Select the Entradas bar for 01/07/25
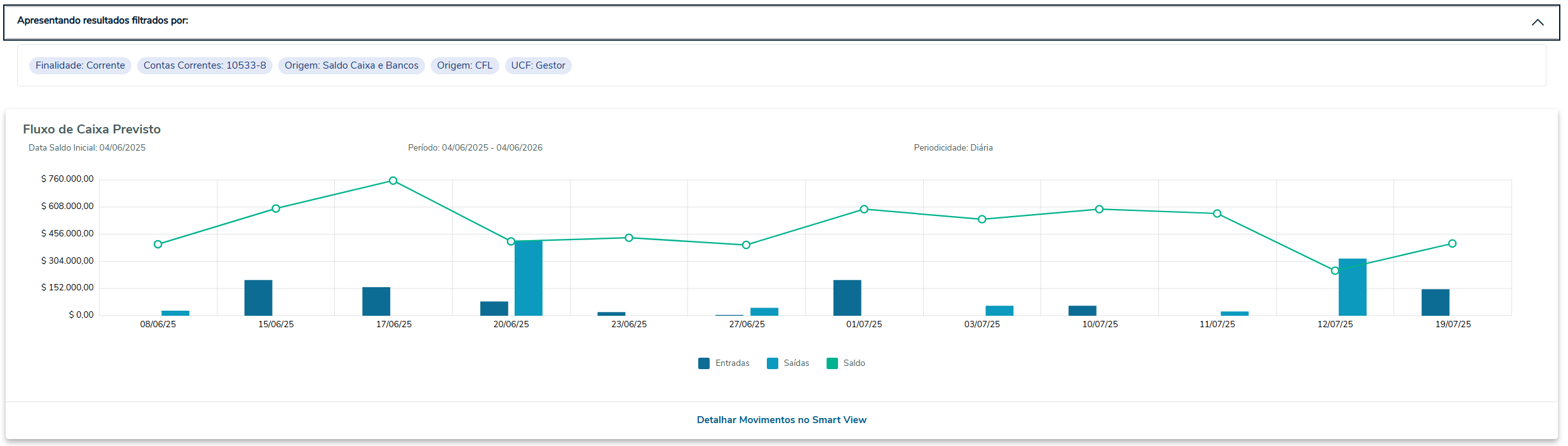 point(848,298)
